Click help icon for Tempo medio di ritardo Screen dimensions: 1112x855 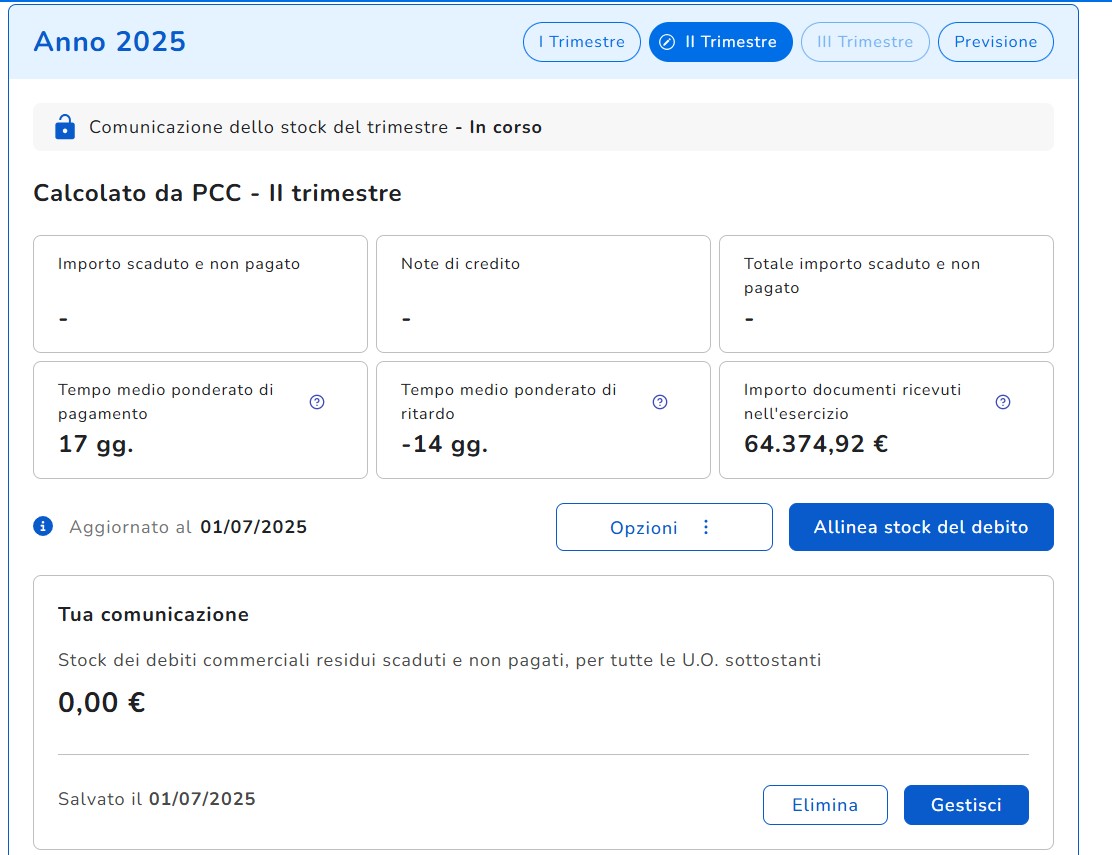(660, 402)
